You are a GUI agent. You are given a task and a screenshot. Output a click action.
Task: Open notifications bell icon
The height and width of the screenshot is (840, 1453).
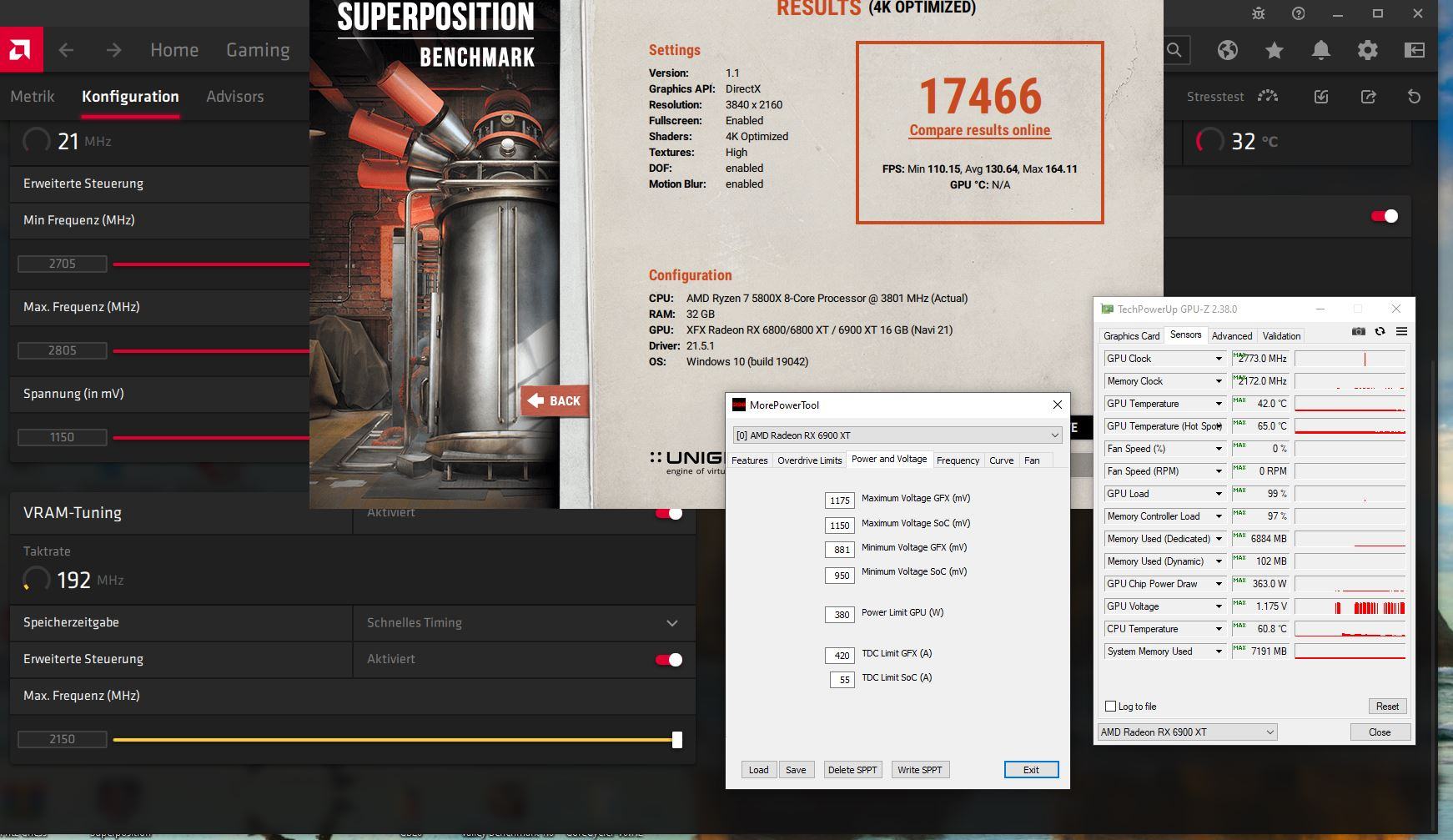tap(1320, 50)
